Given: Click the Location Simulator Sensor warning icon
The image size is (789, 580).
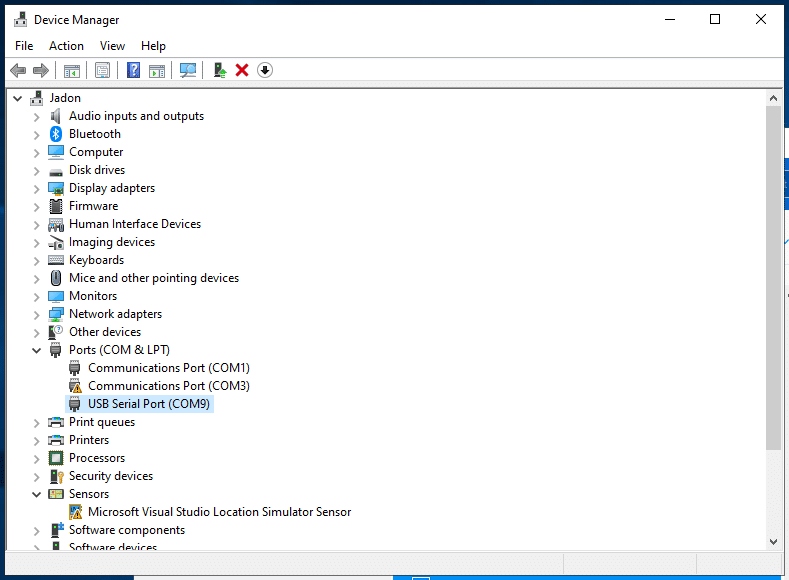Looking at the screenshot, I should point(75,512).
